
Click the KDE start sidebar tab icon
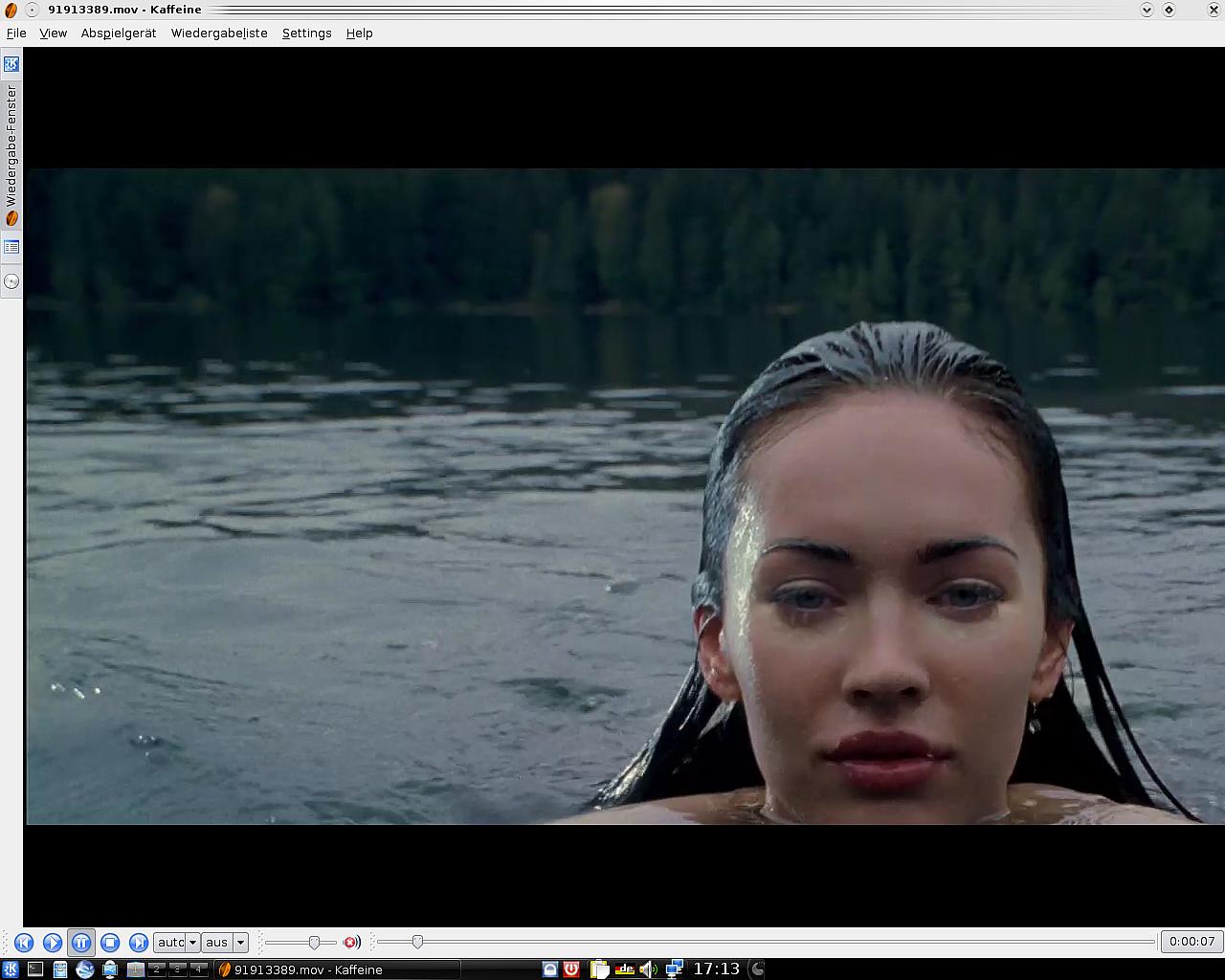(11, 64)
